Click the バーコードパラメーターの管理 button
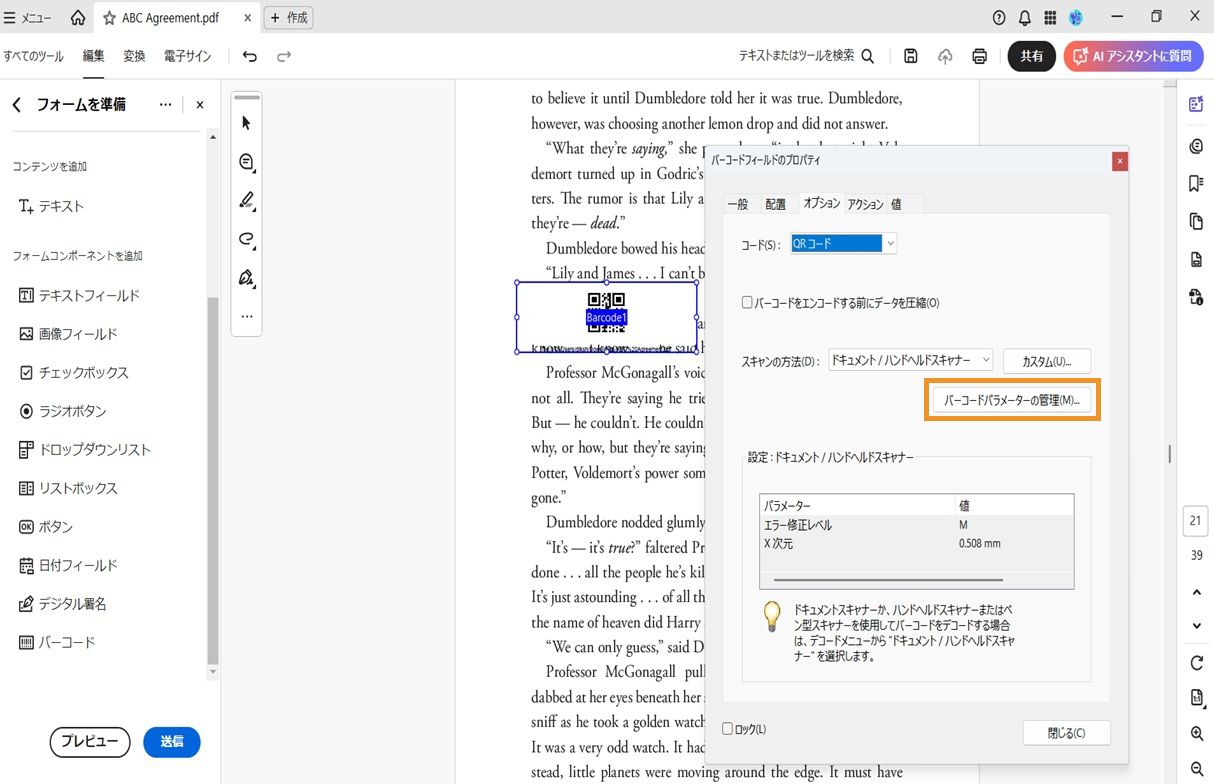Viewport: 1214px width, 784px height. coord(1012,399)
